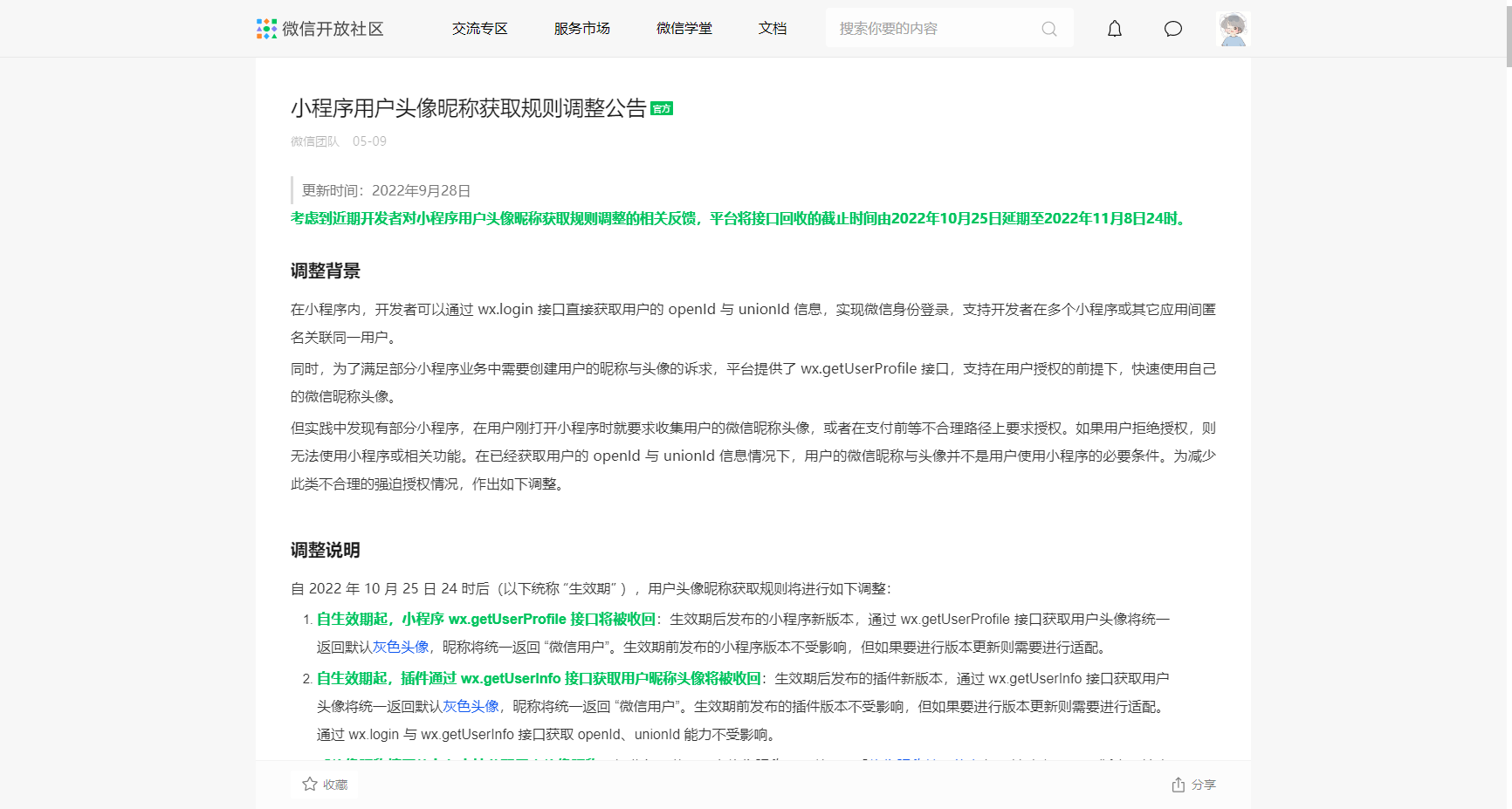The width and height of the screenshot is (1512, 809).
Task: Open the 微信学堂 menu
Action: [684, 29]
